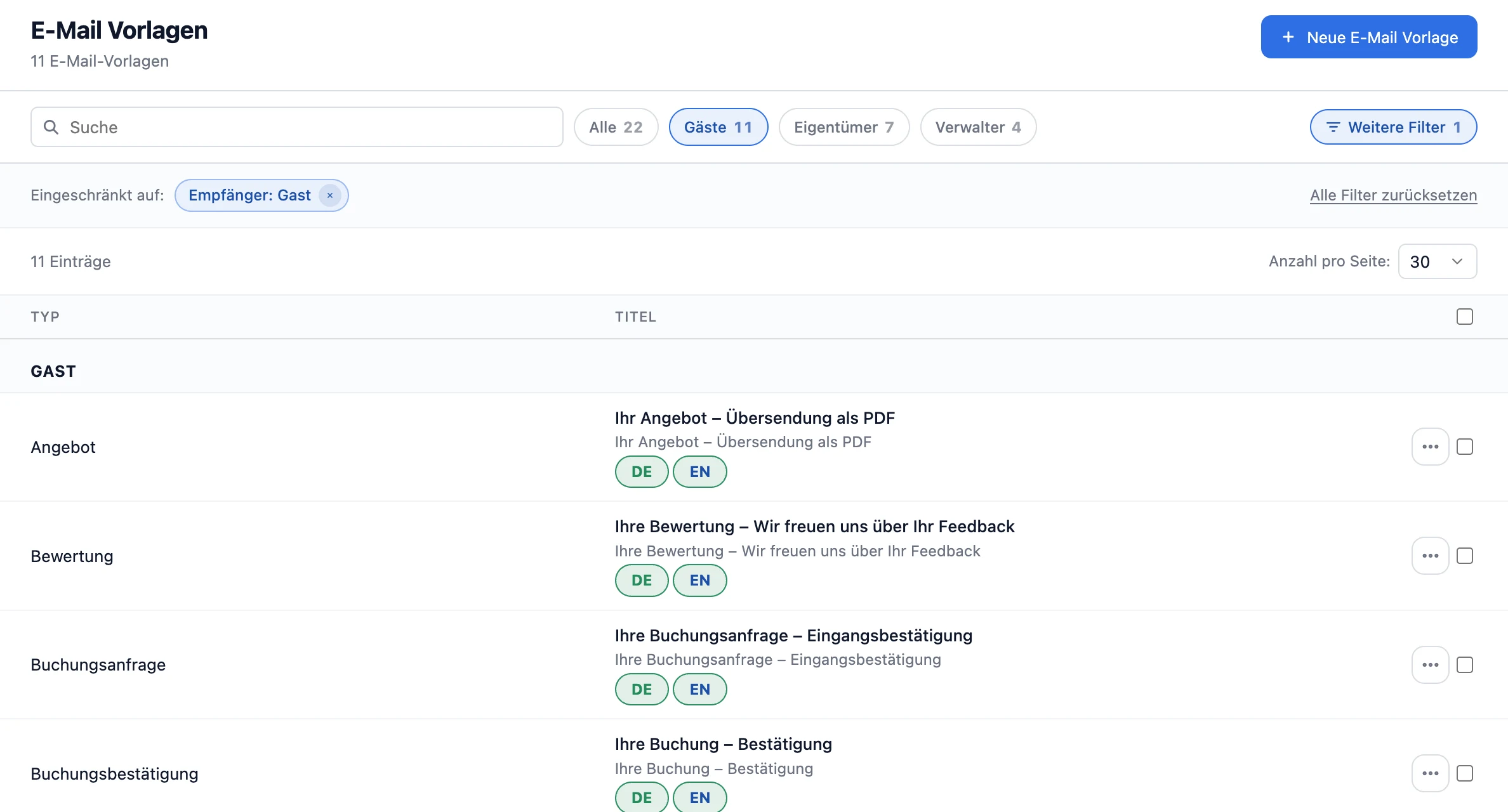Switch to the Verwalter 4 filter tab
The image size is (1508, 812).
[x=978, y=127]
